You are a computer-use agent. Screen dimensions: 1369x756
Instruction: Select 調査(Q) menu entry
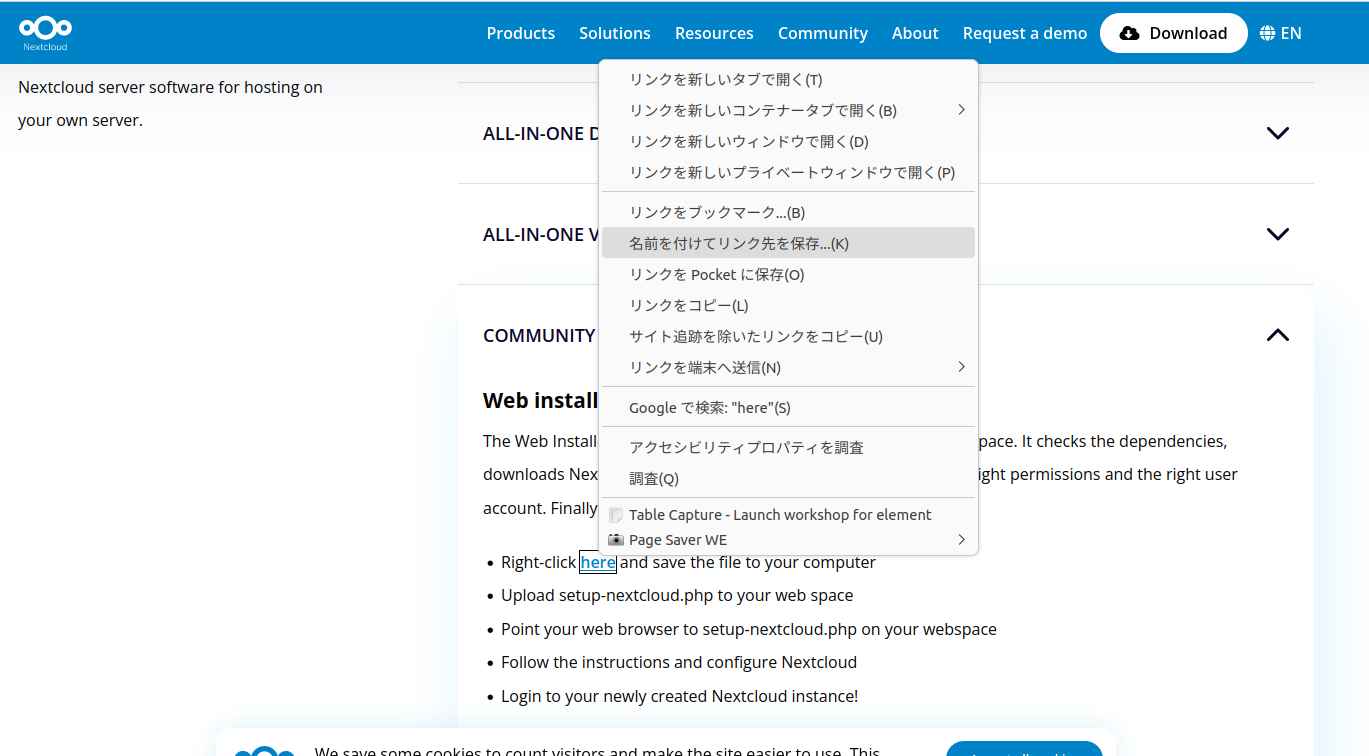pos(788,479)
